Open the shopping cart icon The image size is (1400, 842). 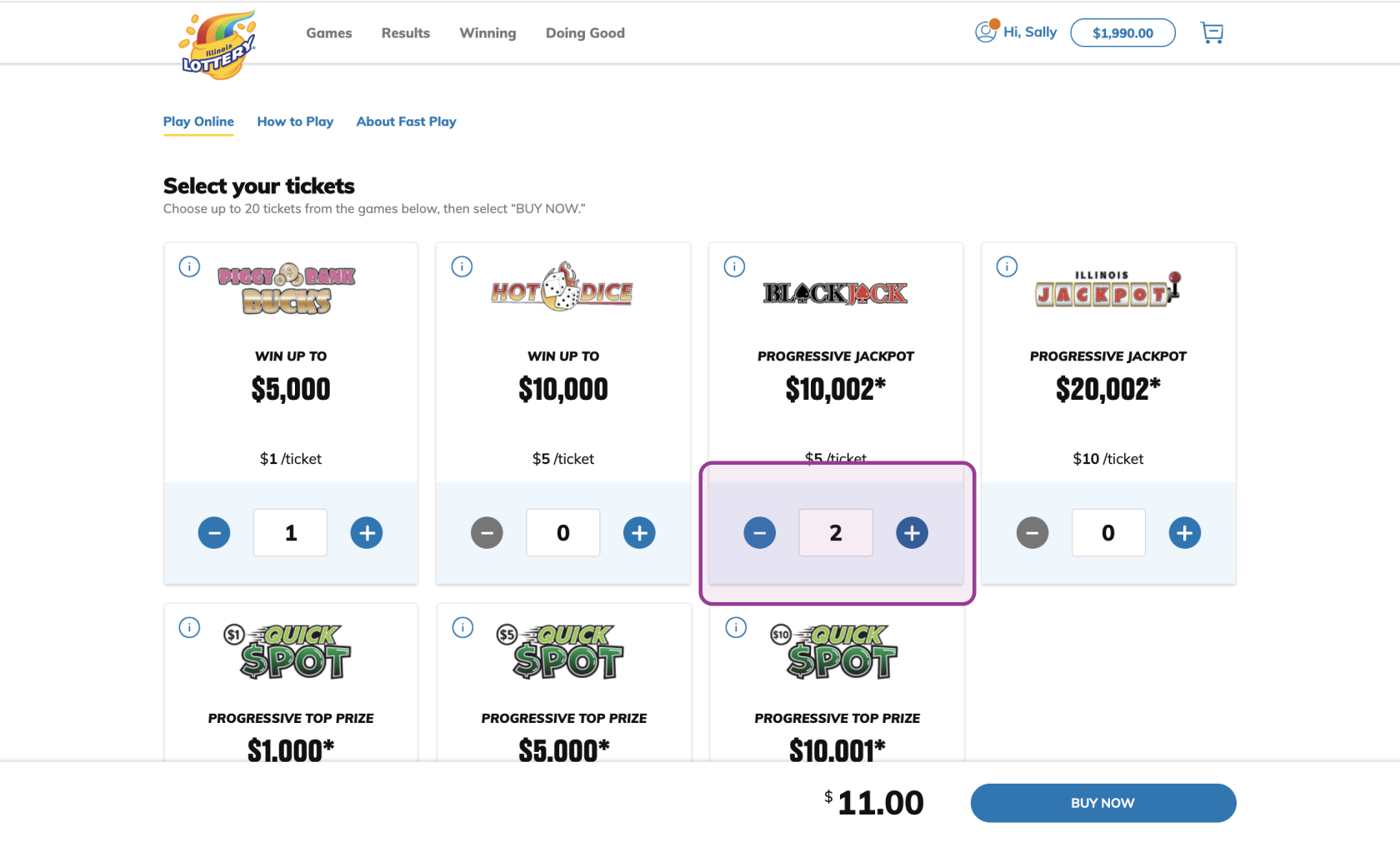pyautogui.click(x=1212, y=32)
